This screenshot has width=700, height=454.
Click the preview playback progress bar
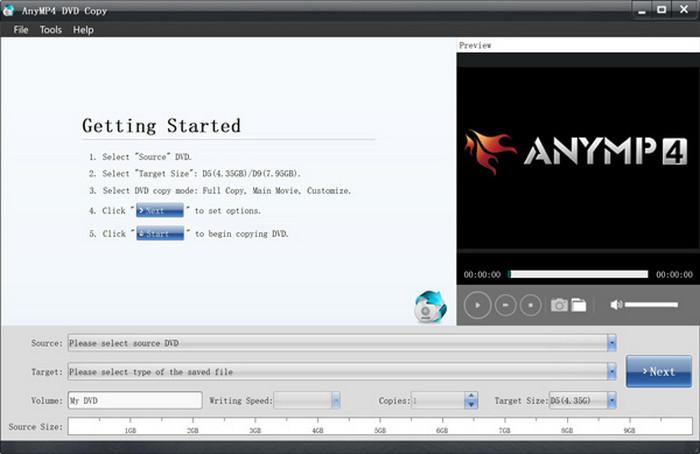(x=578, y=274)
